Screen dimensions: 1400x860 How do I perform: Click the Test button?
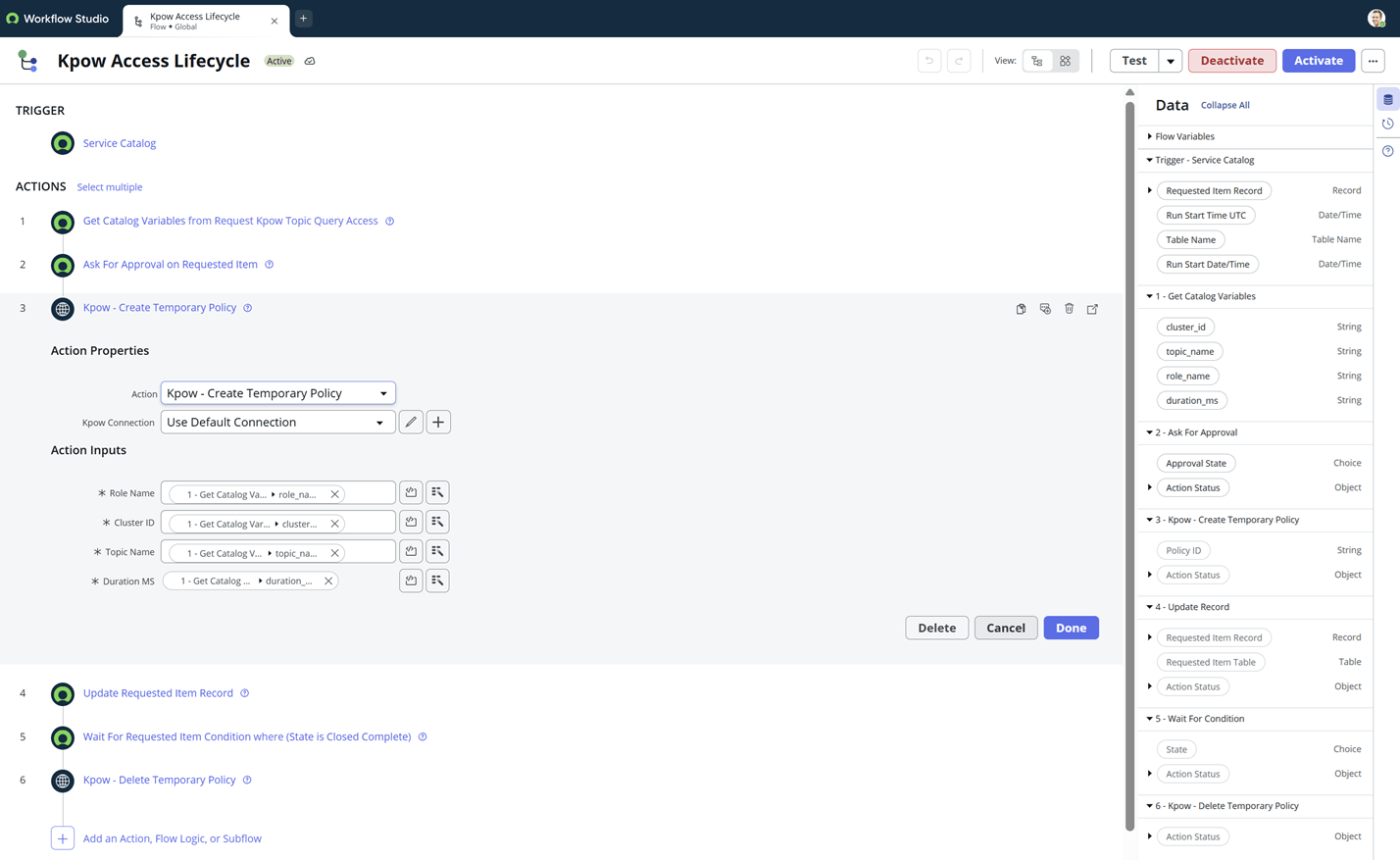(1134, 61)
